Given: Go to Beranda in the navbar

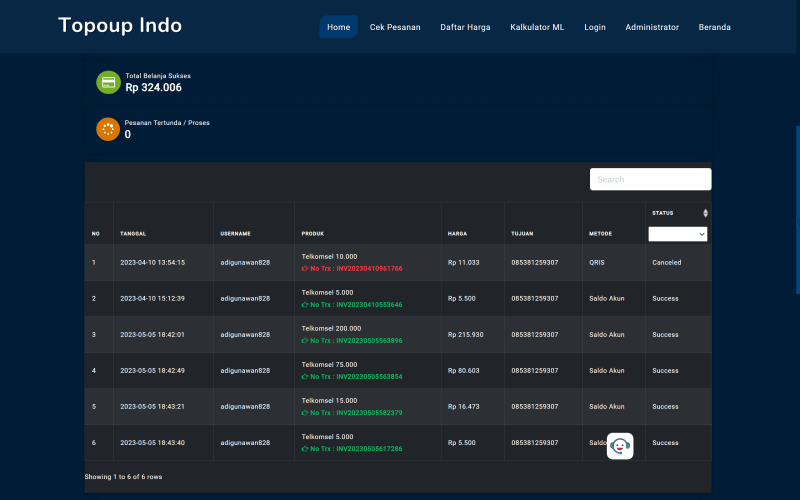Looking at the screenshot, I should pyautogui.click(x=714, y=27).
